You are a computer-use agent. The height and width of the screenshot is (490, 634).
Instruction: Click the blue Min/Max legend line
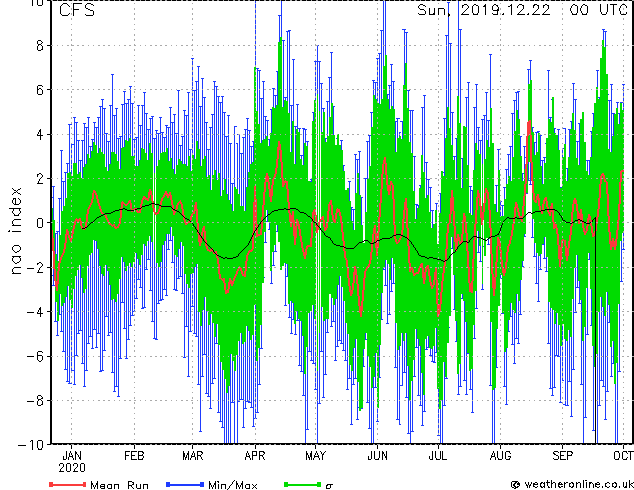[185, 484]
